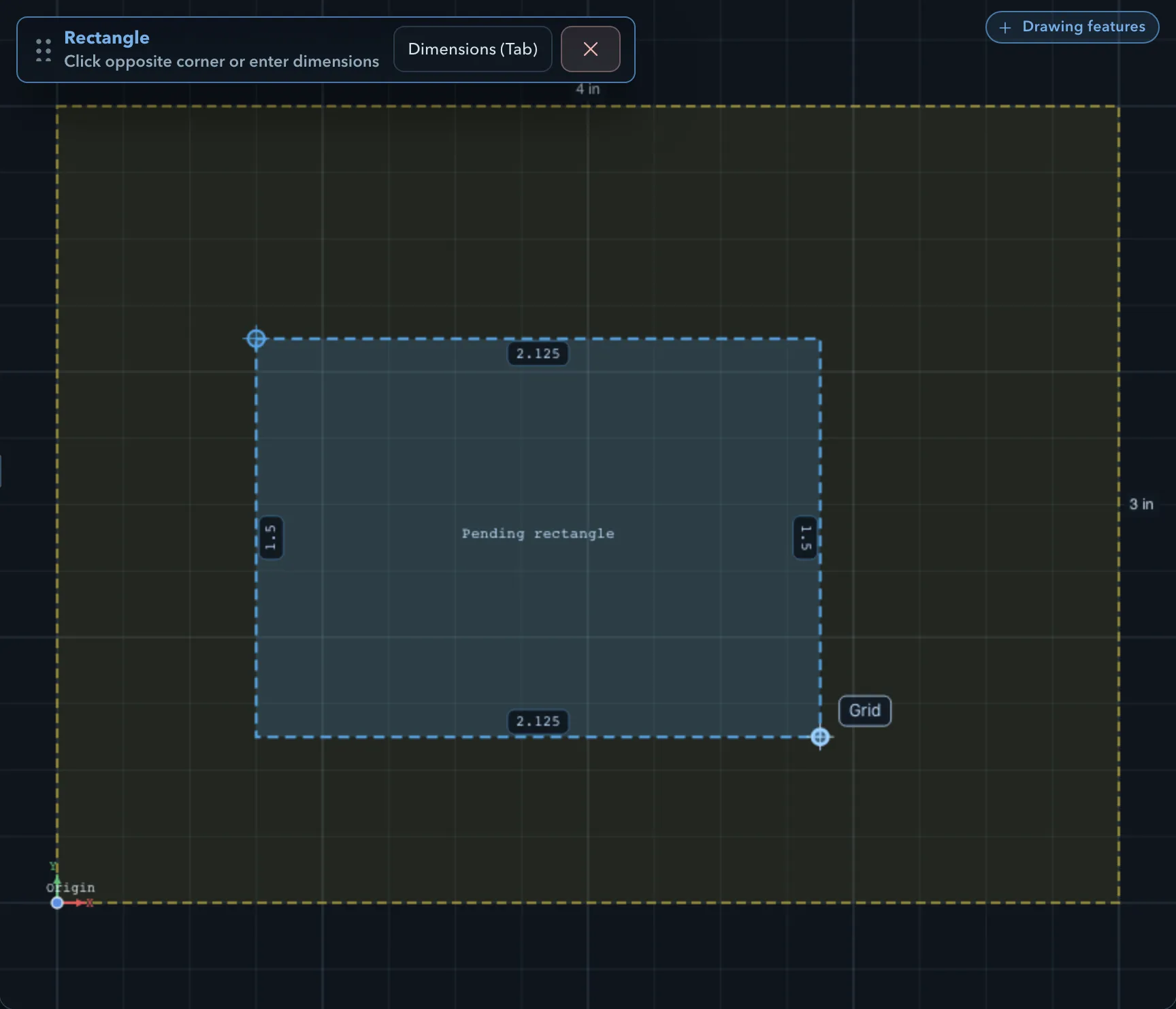Click the 3 in height label
The image size is (1176, 1009).
click(1141, 505)
